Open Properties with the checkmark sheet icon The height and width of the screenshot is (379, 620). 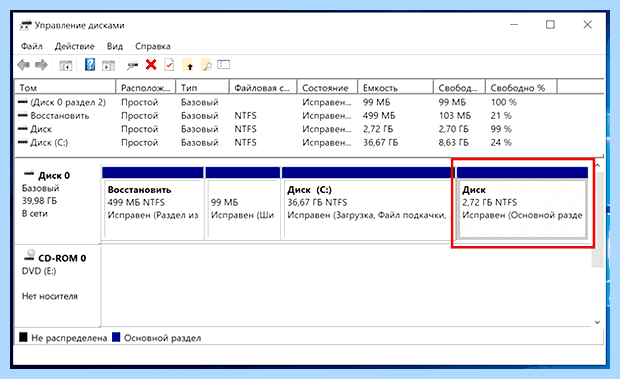(169, 64)
